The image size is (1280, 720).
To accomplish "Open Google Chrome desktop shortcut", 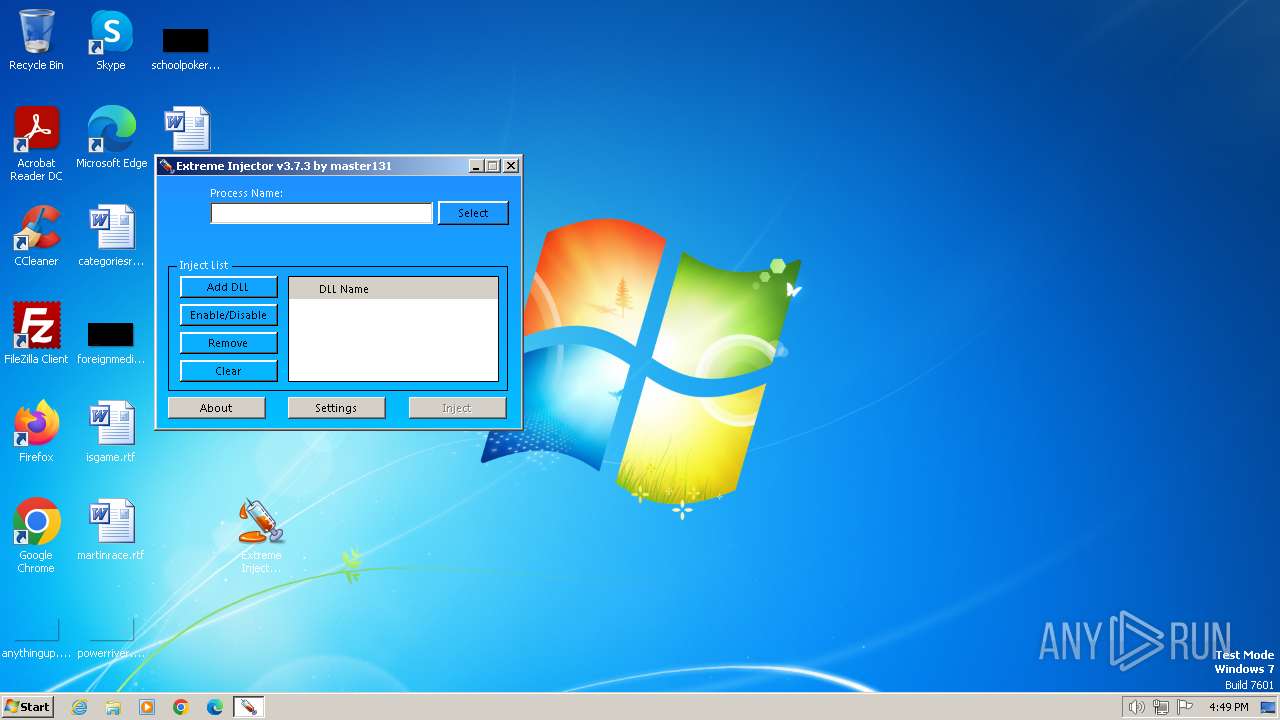I will point(36,535).
